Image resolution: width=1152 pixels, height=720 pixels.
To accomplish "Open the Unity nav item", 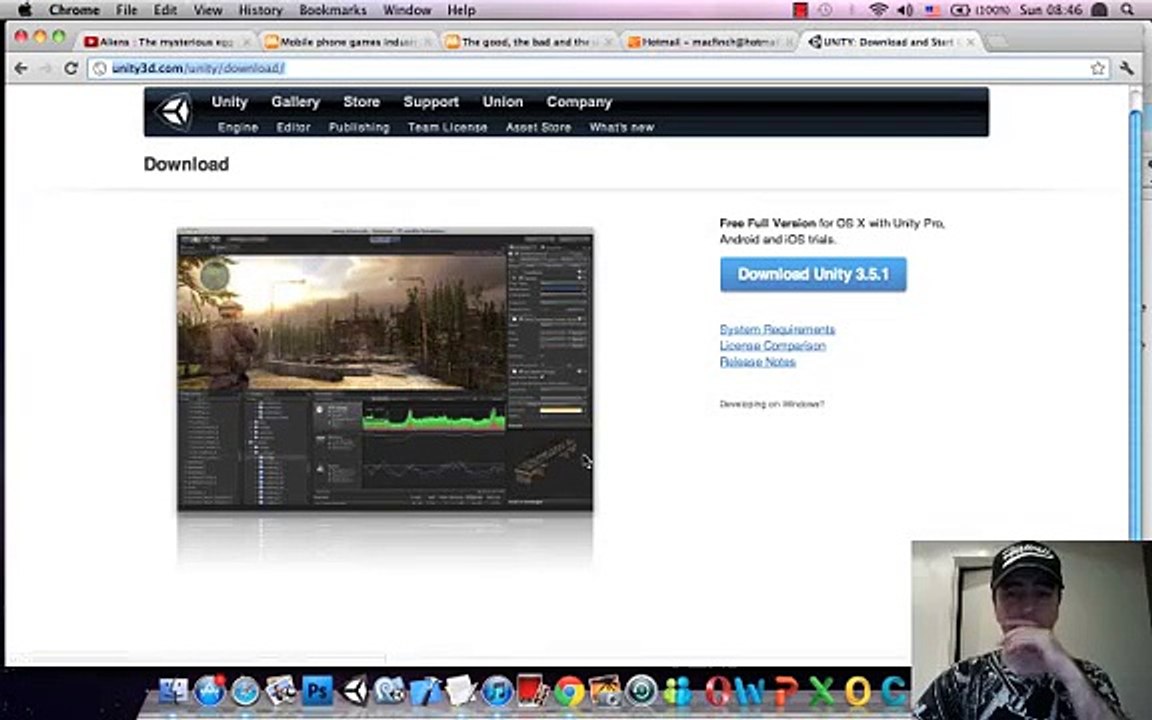I will click(x=229, y=102).
